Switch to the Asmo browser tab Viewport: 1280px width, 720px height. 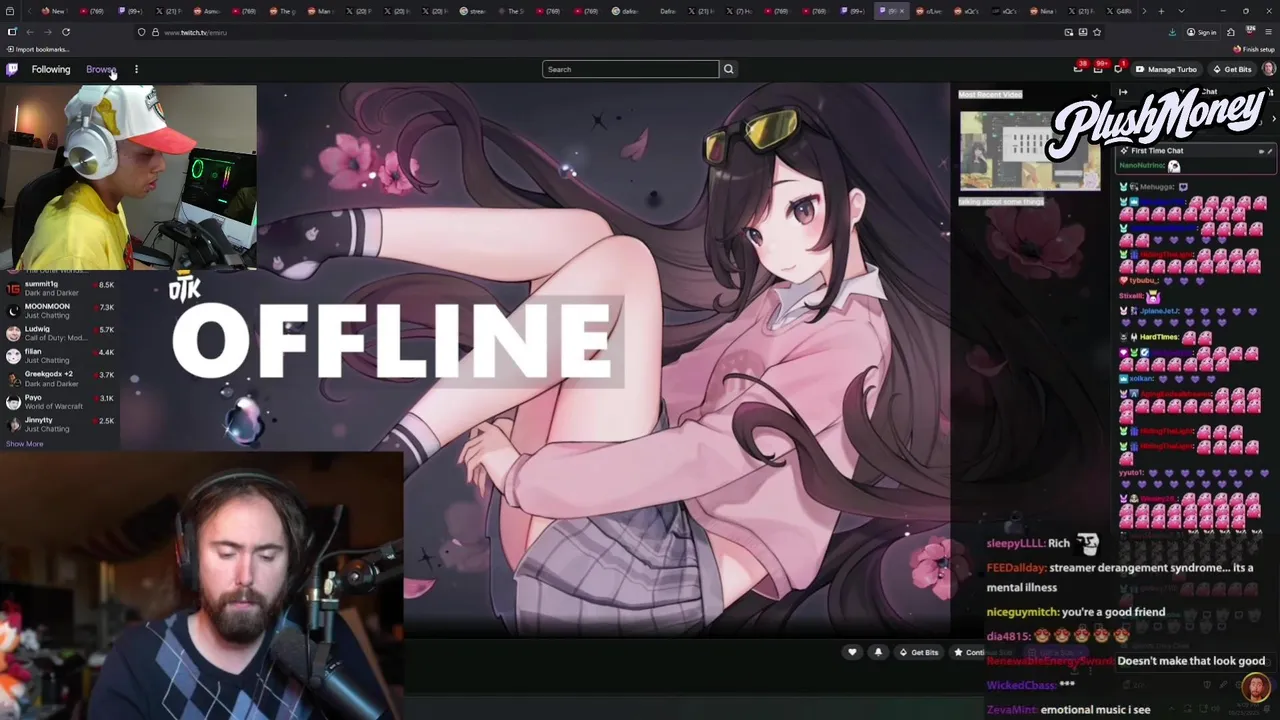coord(208,11)
